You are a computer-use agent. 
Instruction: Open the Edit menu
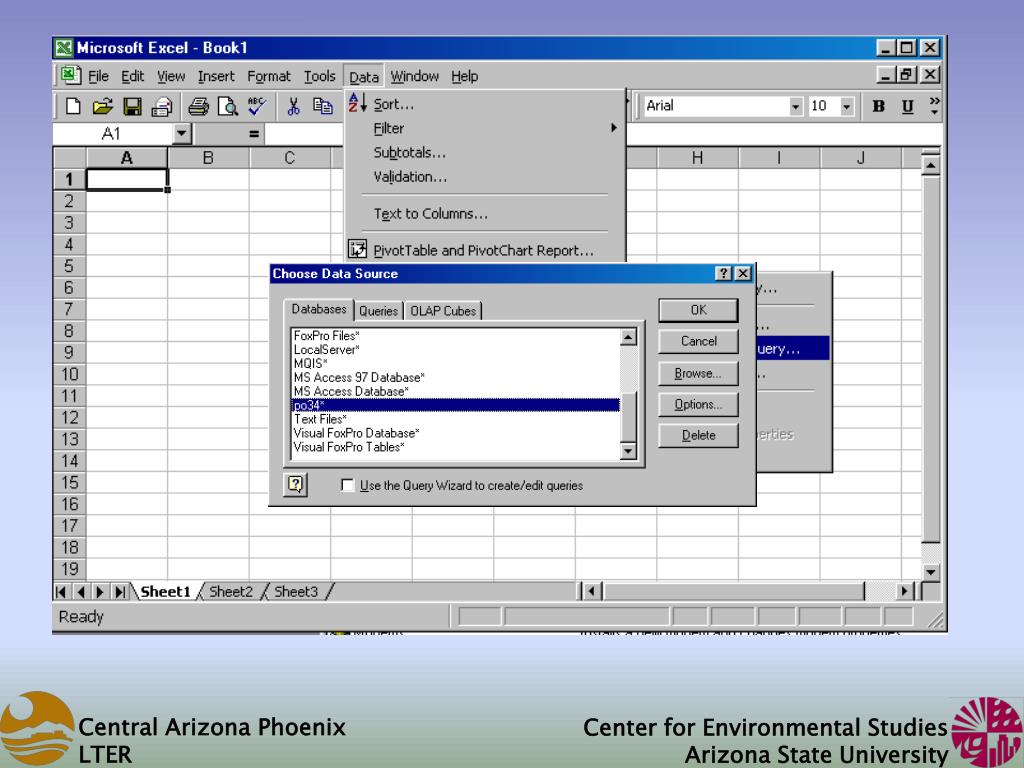pyautogui.click(x=133, y=76)
